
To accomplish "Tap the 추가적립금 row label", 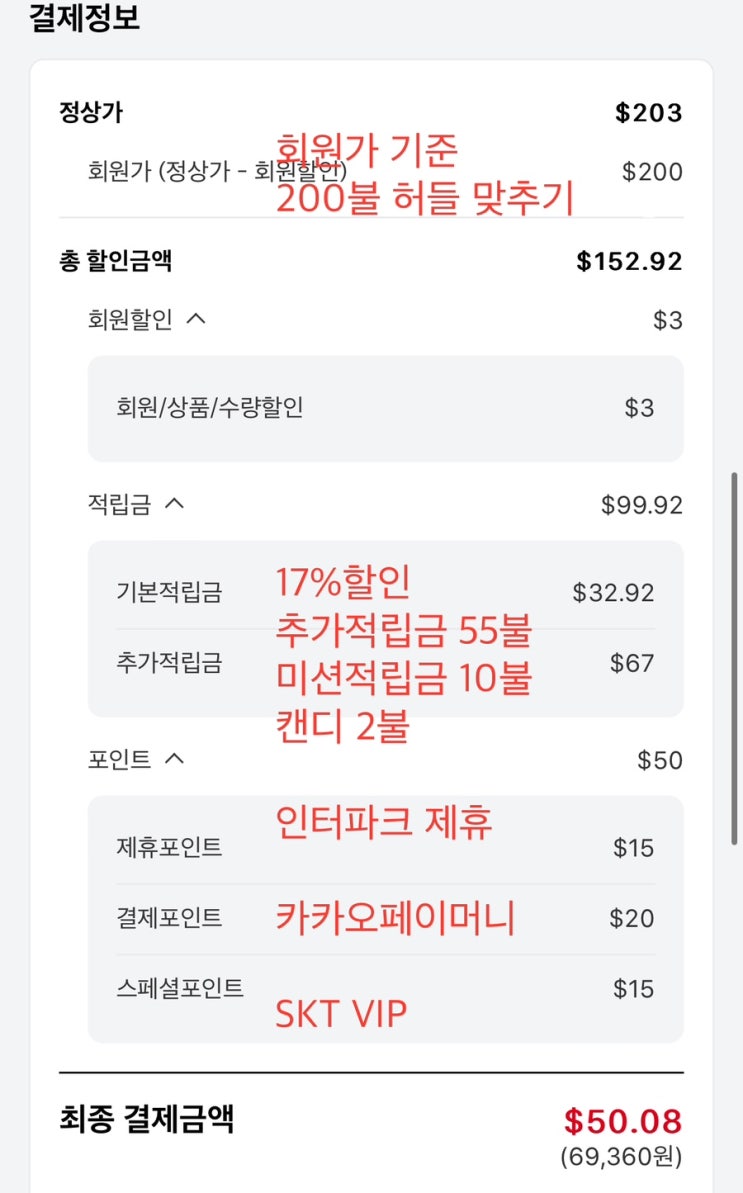I will click(x=169, y=662).
